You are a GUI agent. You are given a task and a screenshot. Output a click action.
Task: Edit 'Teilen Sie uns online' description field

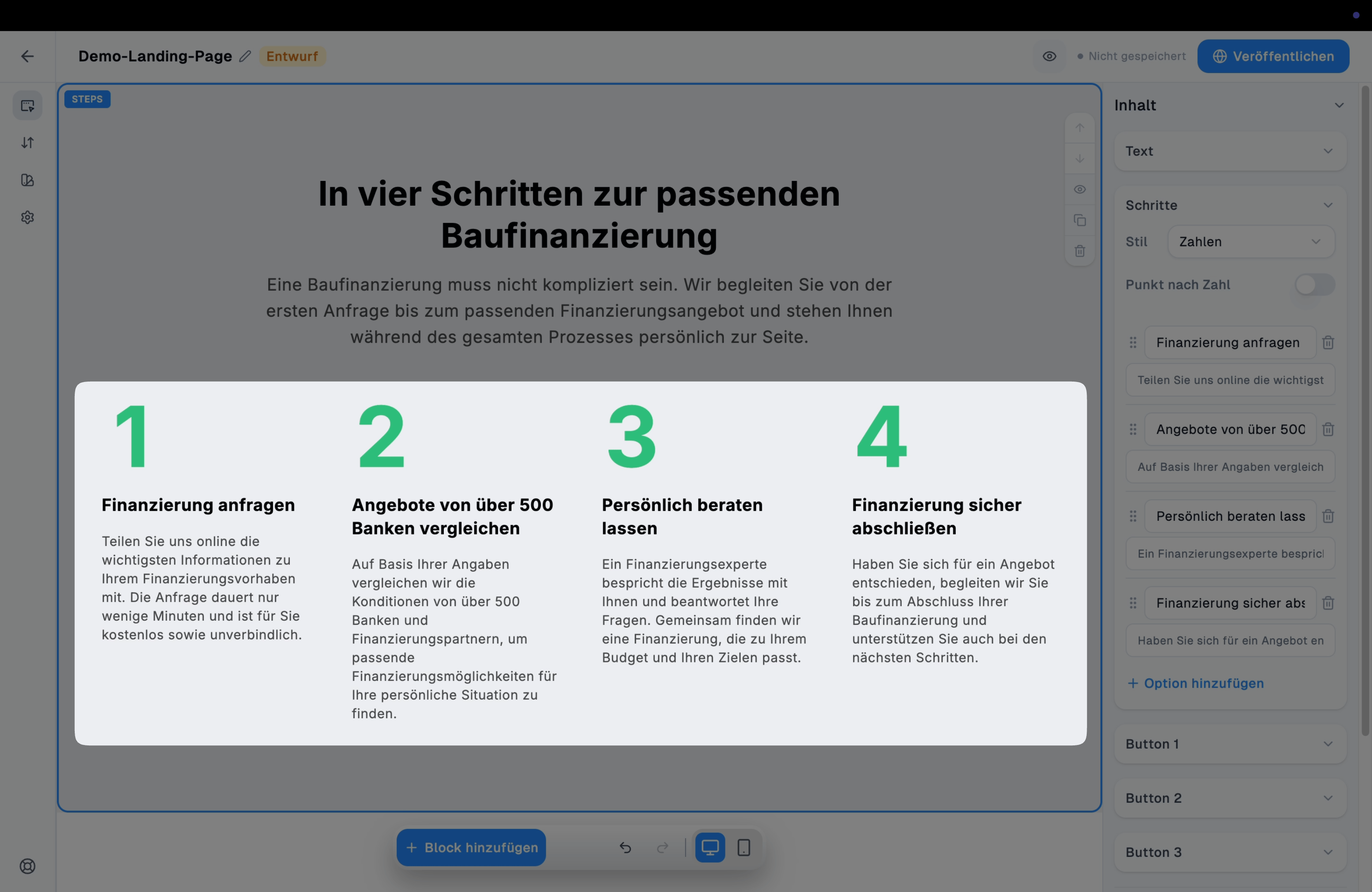[1230, 380]
